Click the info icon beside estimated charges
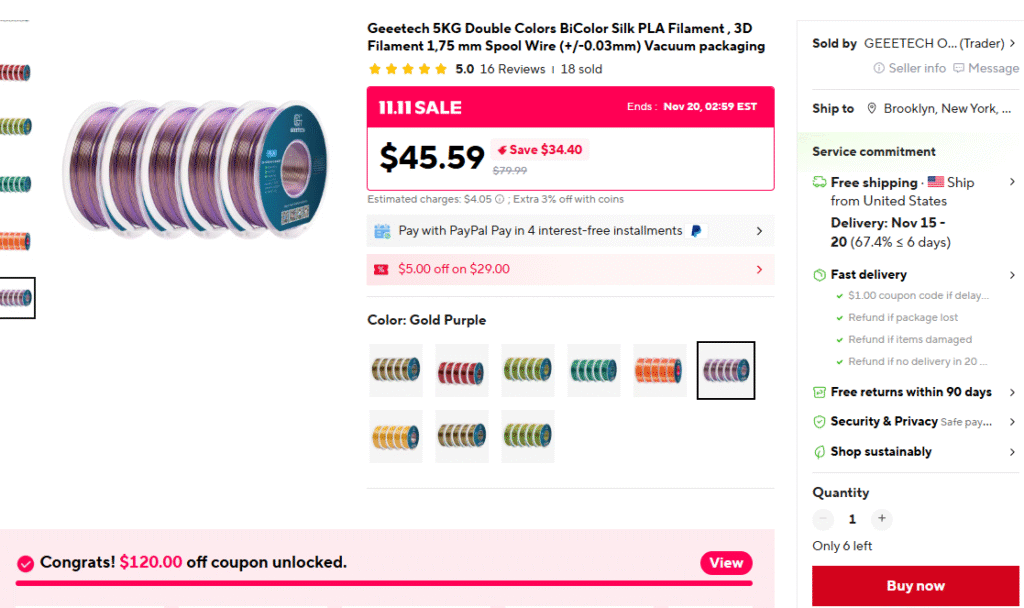 click(499, 199)
